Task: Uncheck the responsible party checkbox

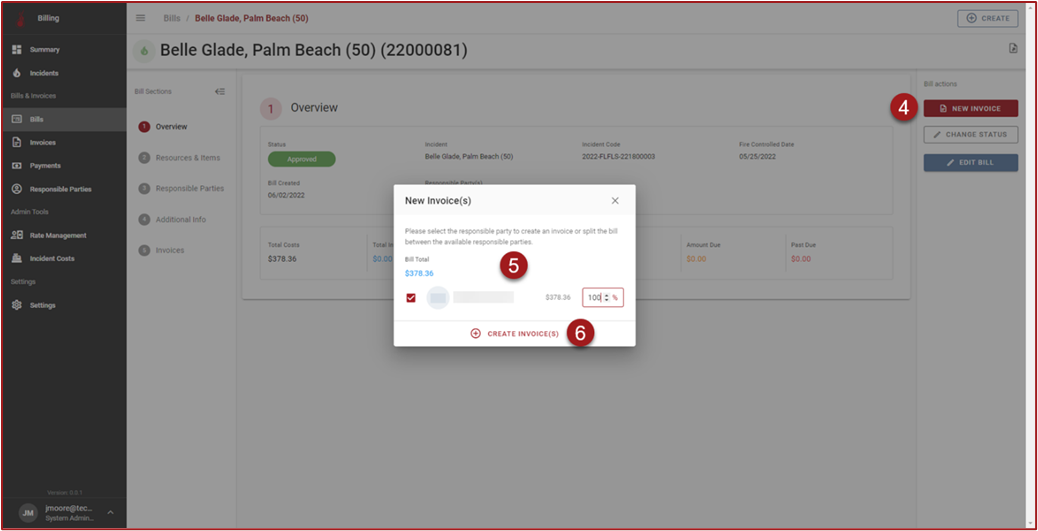Action: pyautogui.click(x=411, y=298)
